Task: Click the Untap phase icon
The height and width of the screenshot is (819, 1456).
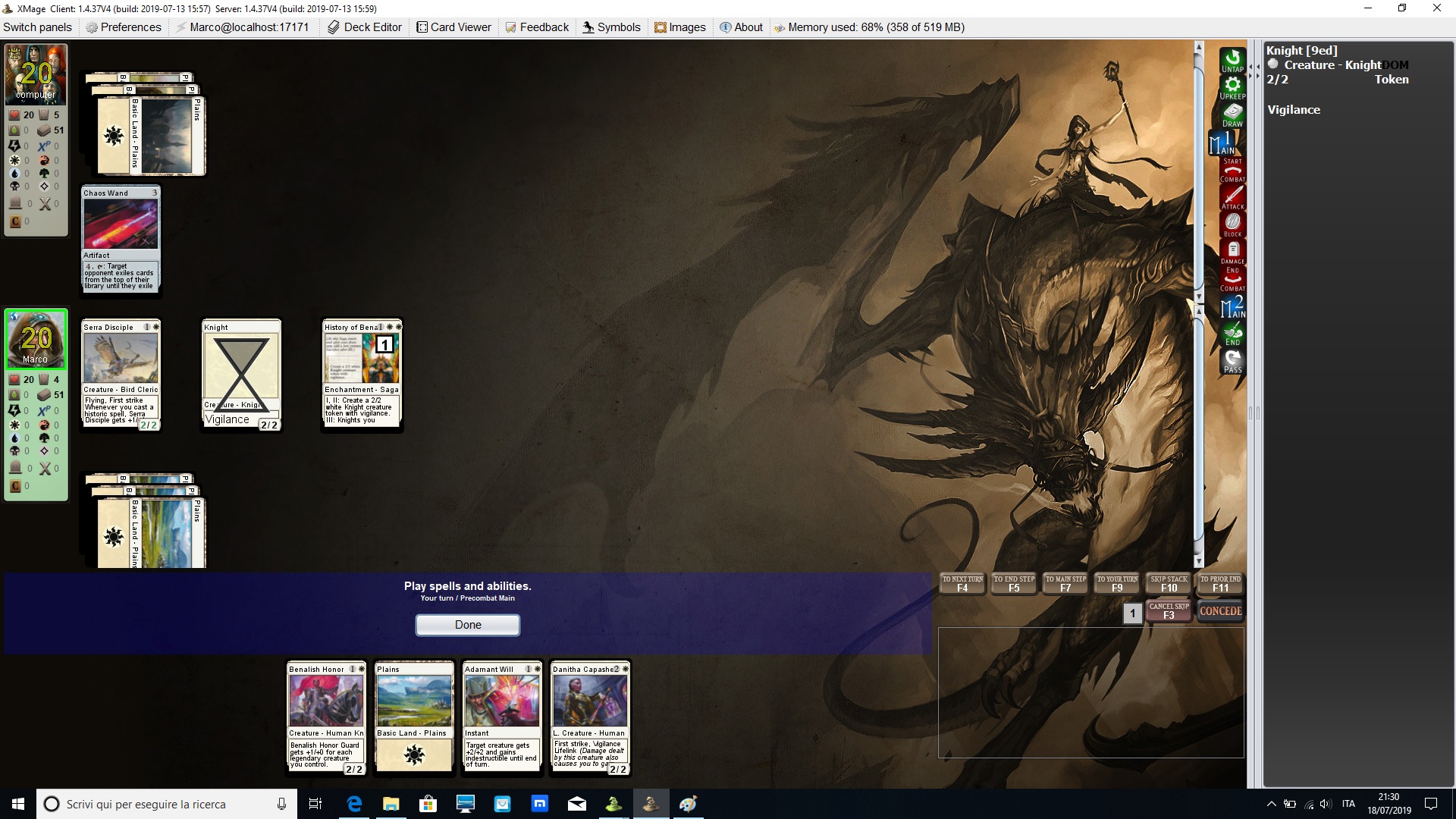Action: (1232, 60)
